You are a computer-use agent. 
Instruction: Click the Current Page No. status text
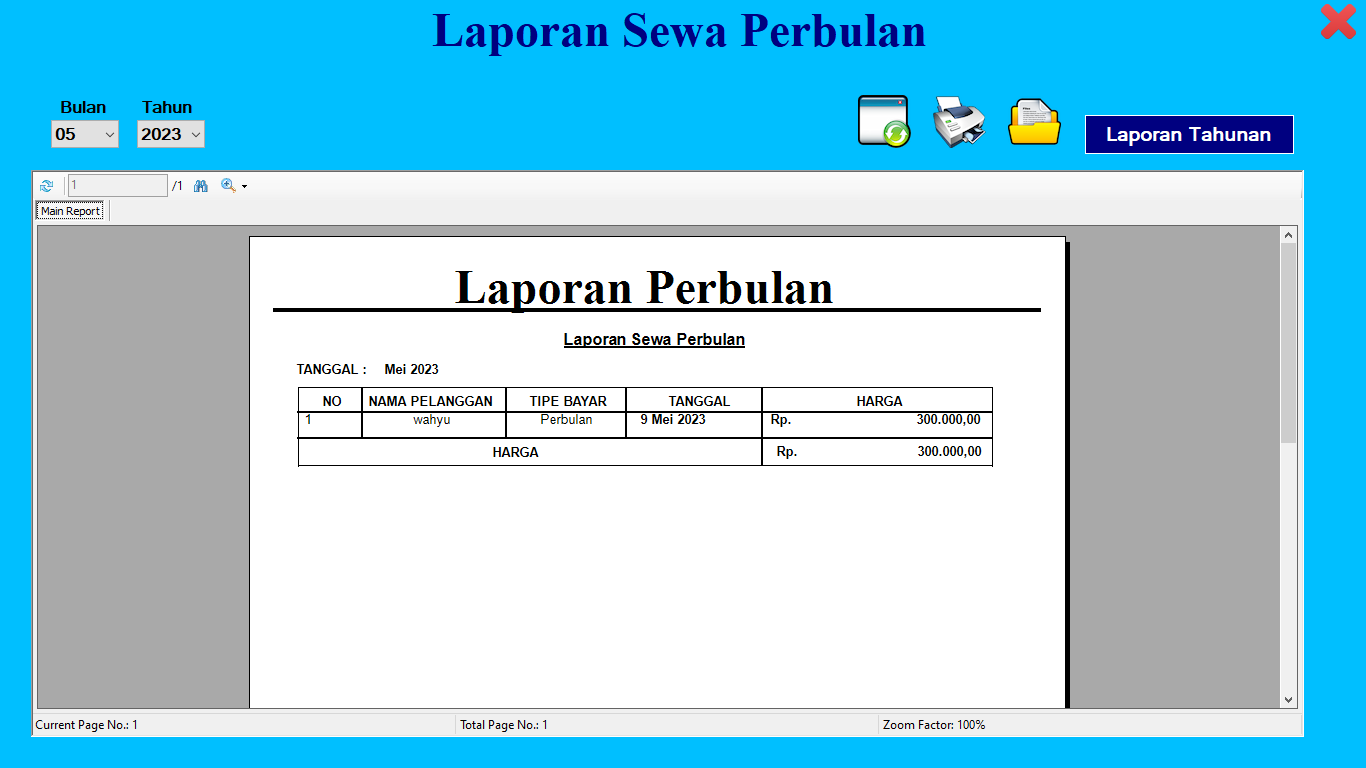point(87,725)
